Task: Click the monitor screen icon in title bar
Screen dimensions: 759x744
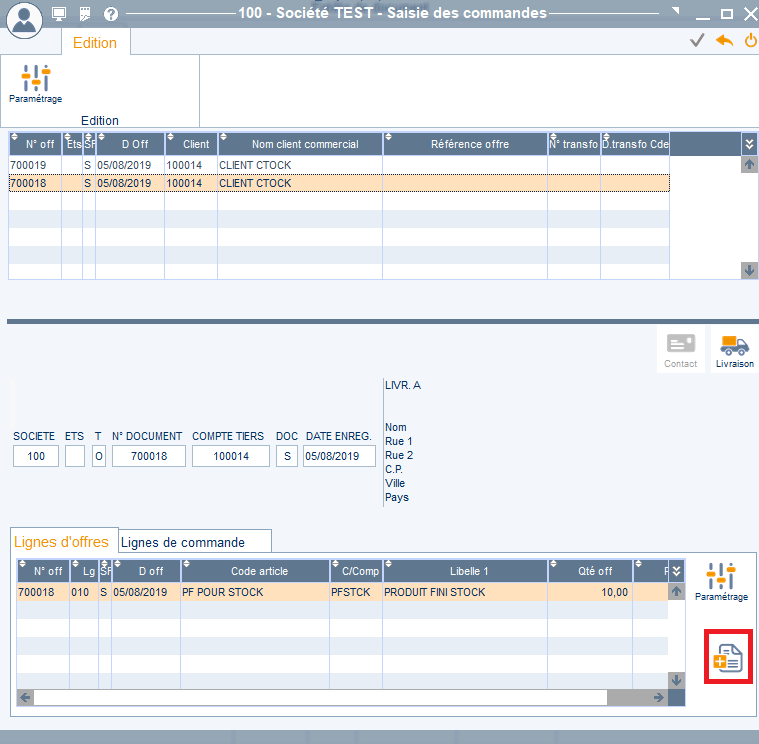Action: [x=59, y=14]
